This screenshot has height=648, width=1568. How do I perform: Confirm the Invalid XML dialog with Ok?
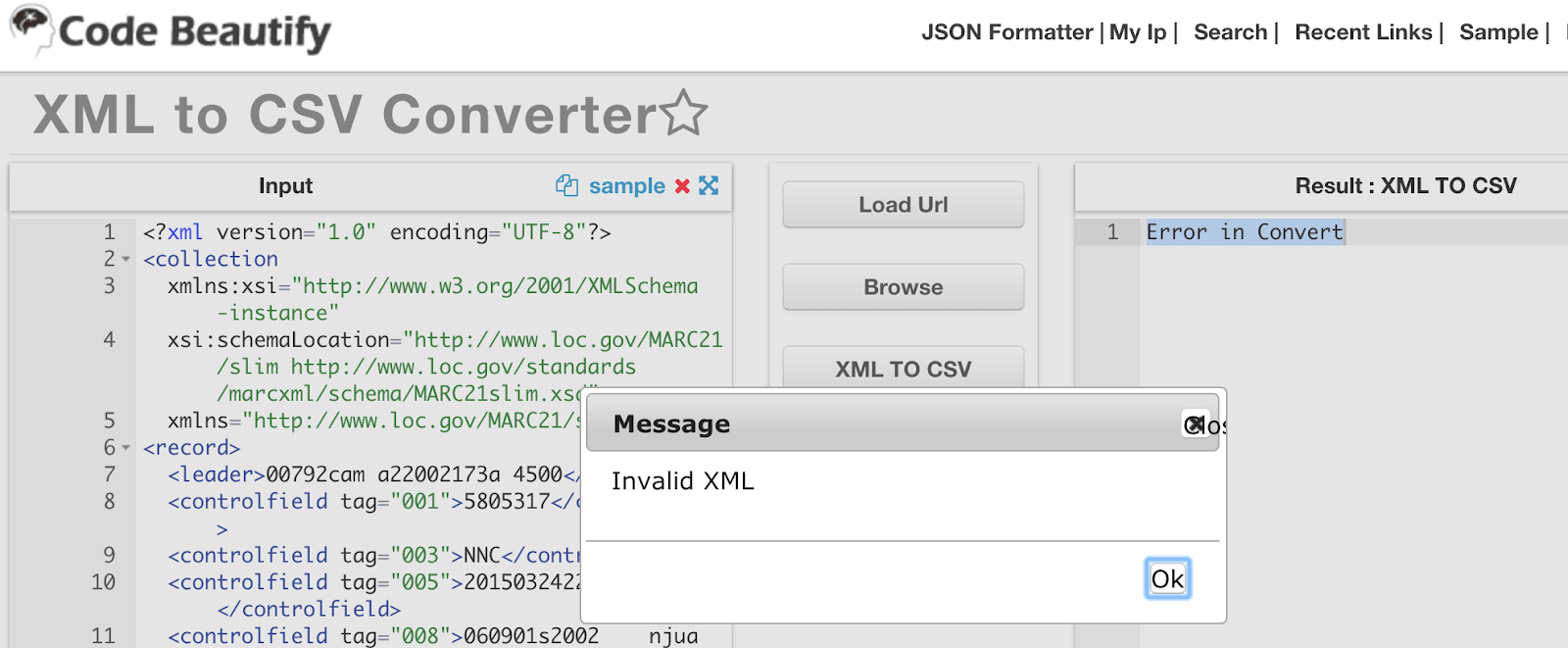(1168, 579)
